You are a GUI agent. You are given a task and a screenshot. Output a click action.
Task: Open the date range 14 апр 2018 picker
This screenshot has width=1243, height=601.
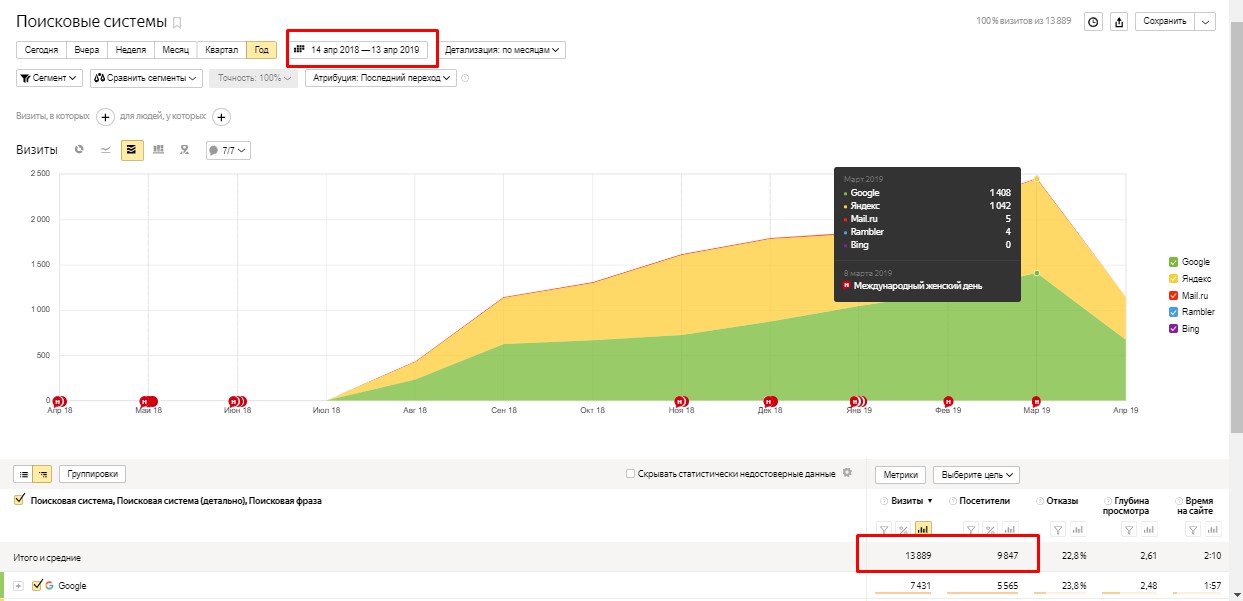(359, 49)
